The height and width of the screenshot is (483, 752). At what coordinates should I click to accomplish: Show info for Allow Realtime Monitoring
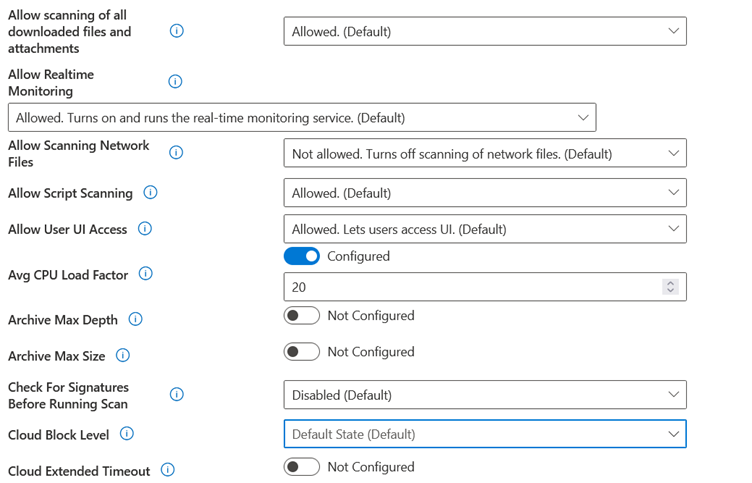click(175, 82)
